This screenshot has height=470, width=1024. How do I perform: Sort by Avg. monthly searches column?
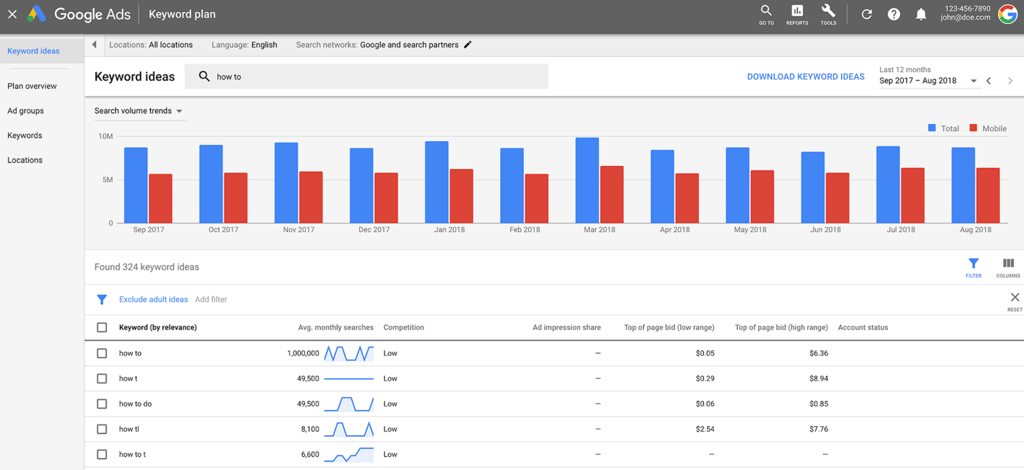point(336,328)
